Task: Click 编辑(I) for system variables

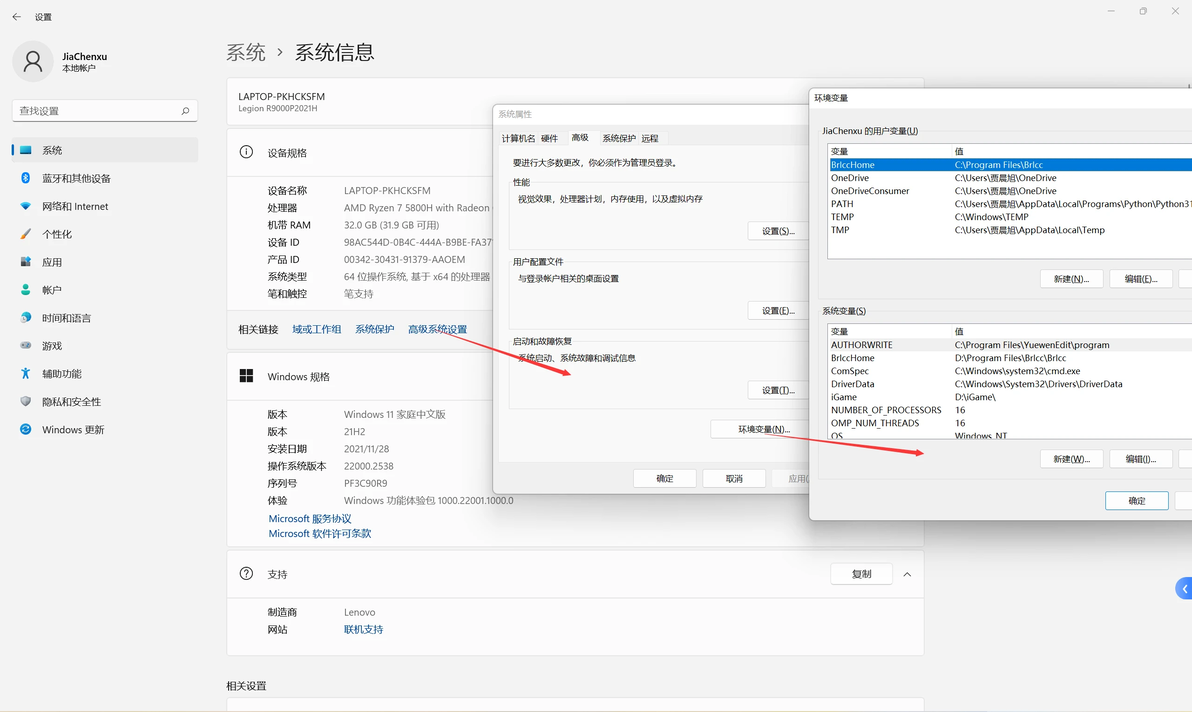Action: coord(1140,459)
